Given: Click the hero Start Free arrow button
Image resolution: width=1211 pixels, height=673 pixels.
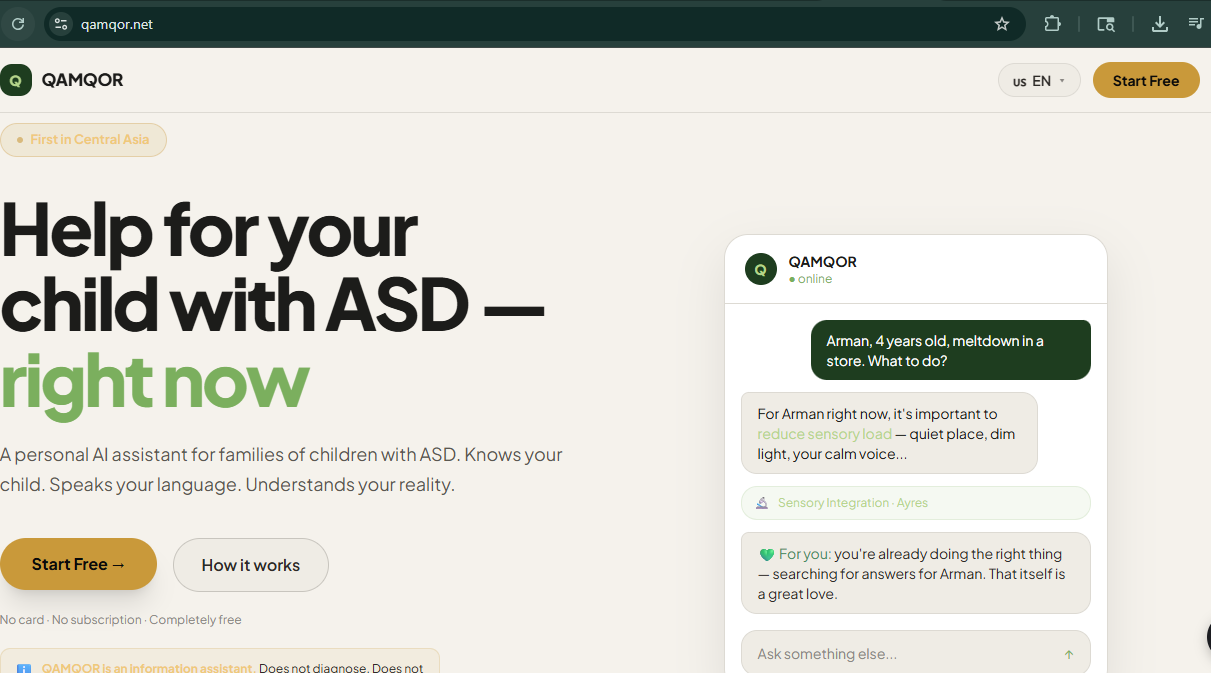Looking at the screenshot, I should pos(78,564).
